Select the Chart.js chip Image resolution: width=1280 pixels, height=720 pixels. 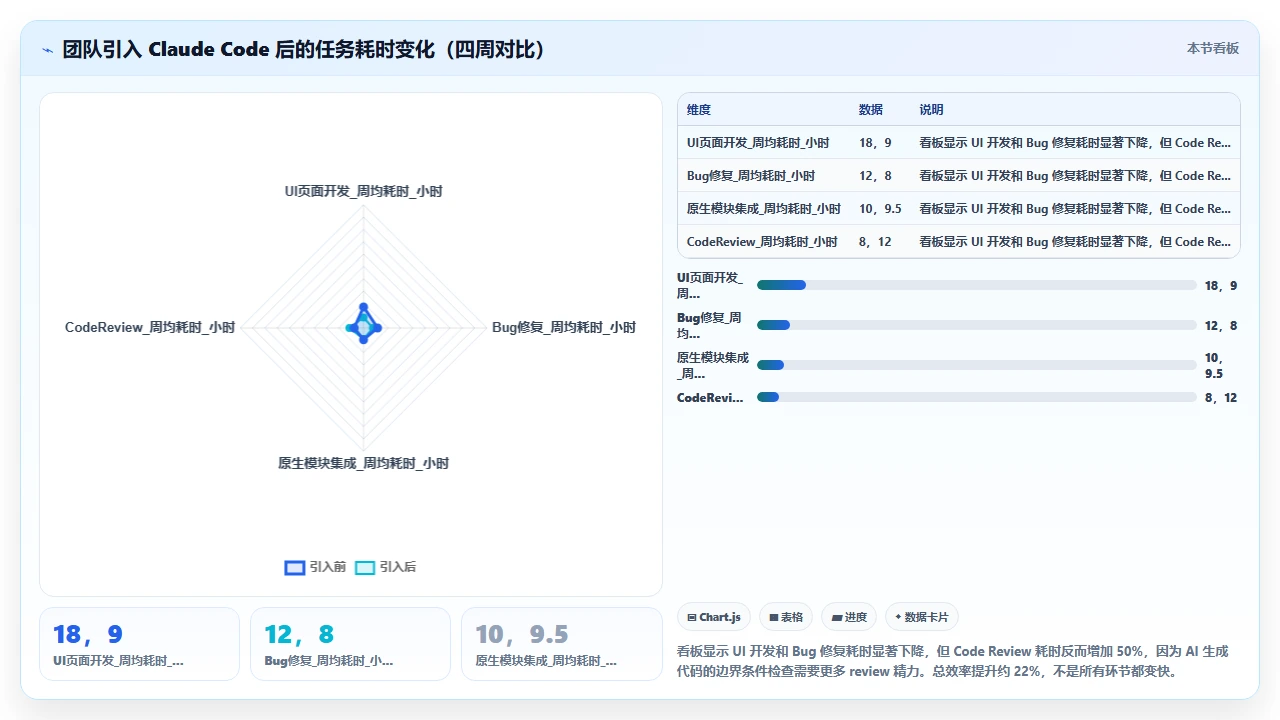click(714, 617)
